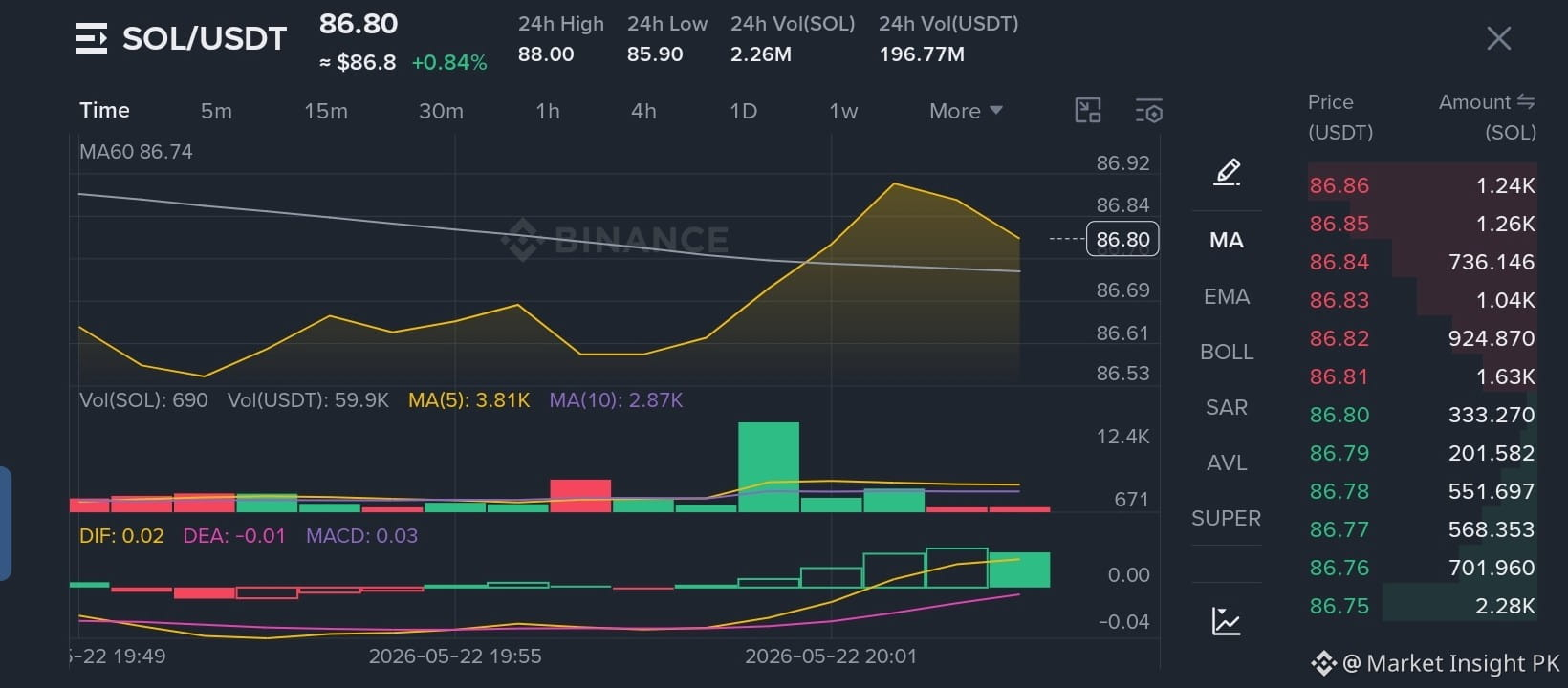Click the 2026-05-22 20:01 time marker

[831, 656]
